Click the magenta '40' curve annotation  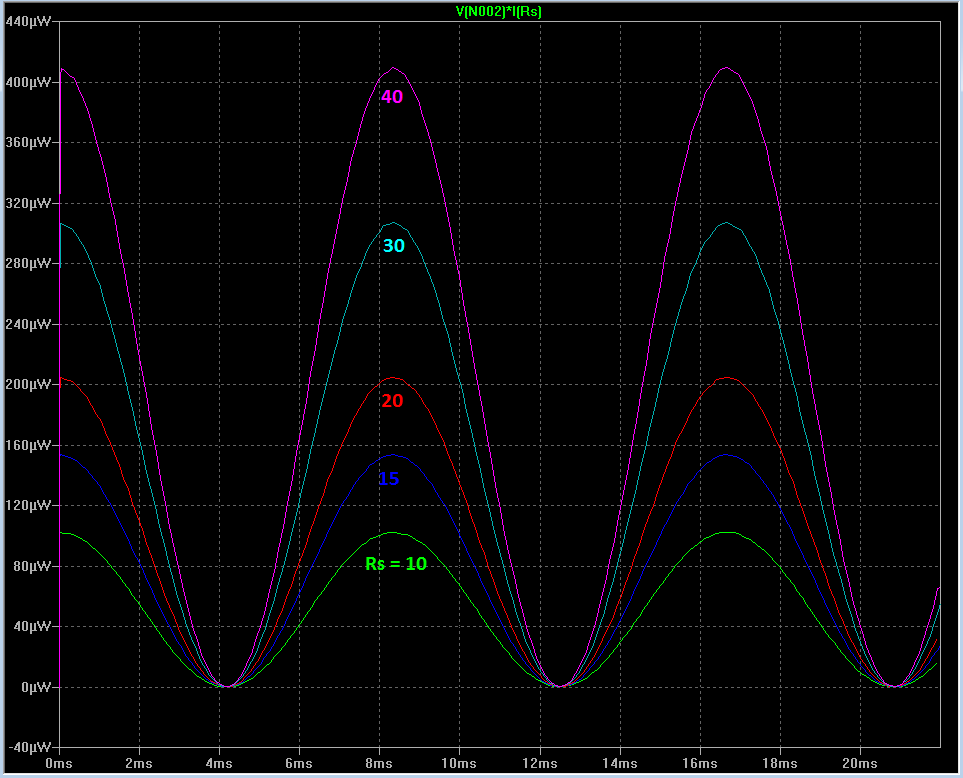click(392, 96)
